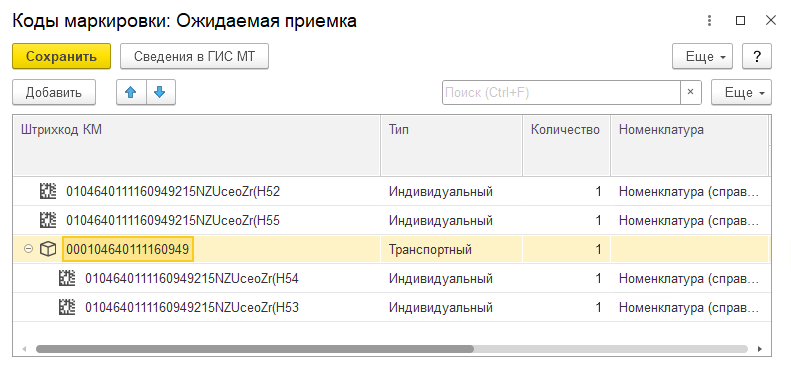Screen dimensions: 791x369
Task: Open the Еще dropdown beside the search field
Action: [741, 92]
